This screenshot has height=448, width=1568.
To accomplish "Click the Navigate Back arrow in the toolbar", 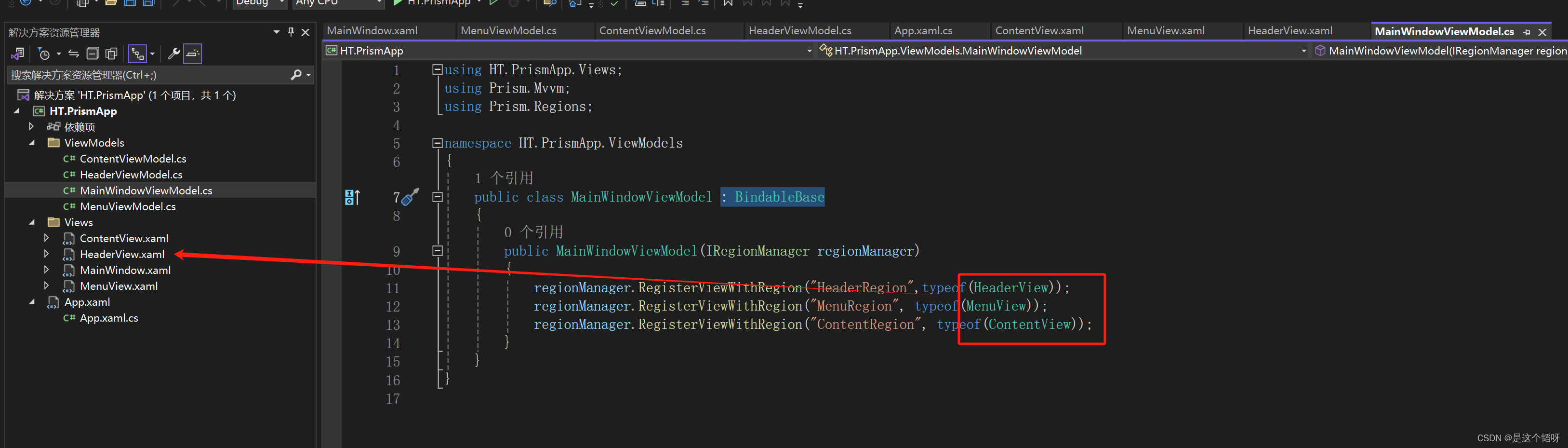I will click(x=25, y=3).
